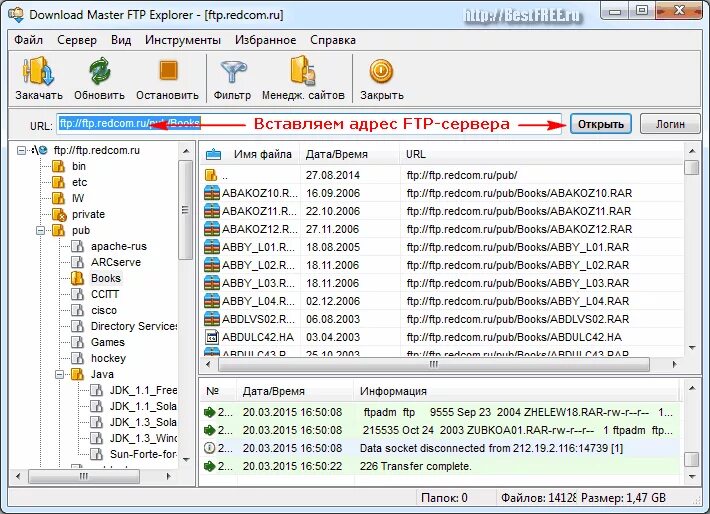This screenshot has width=710, height=514.
Task: Select ССПТ folder in tree
Action: point(105,294)
